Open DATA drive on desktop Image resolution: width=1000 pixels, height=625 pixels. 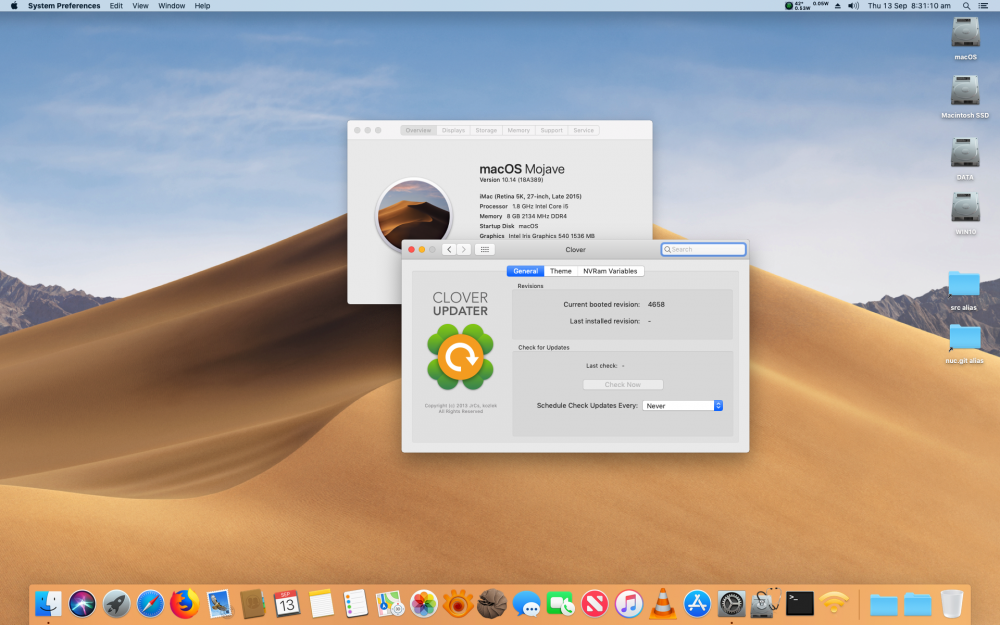point(965,153)
